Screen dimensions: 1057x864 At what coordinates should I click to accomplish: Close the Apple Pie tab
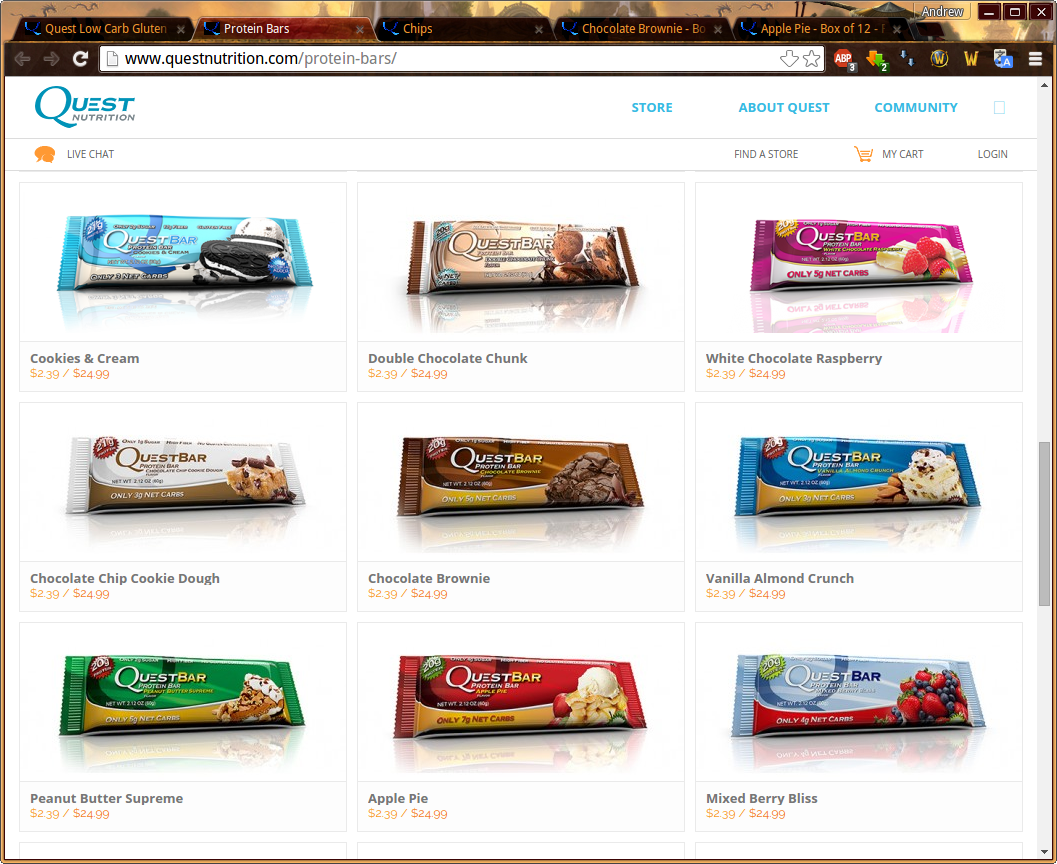pos(897,30)
